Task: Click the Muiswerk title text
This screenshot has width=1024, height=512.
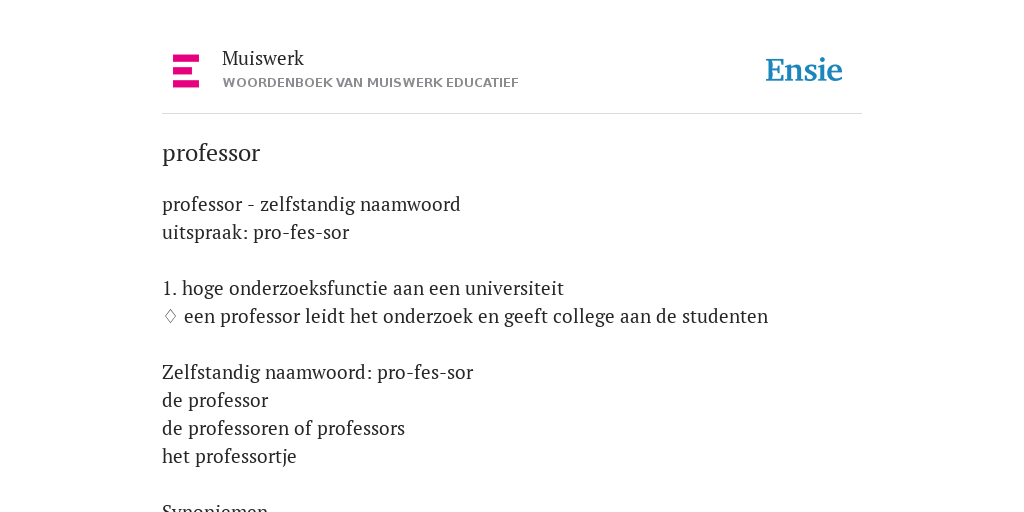Action: point(263,59)
